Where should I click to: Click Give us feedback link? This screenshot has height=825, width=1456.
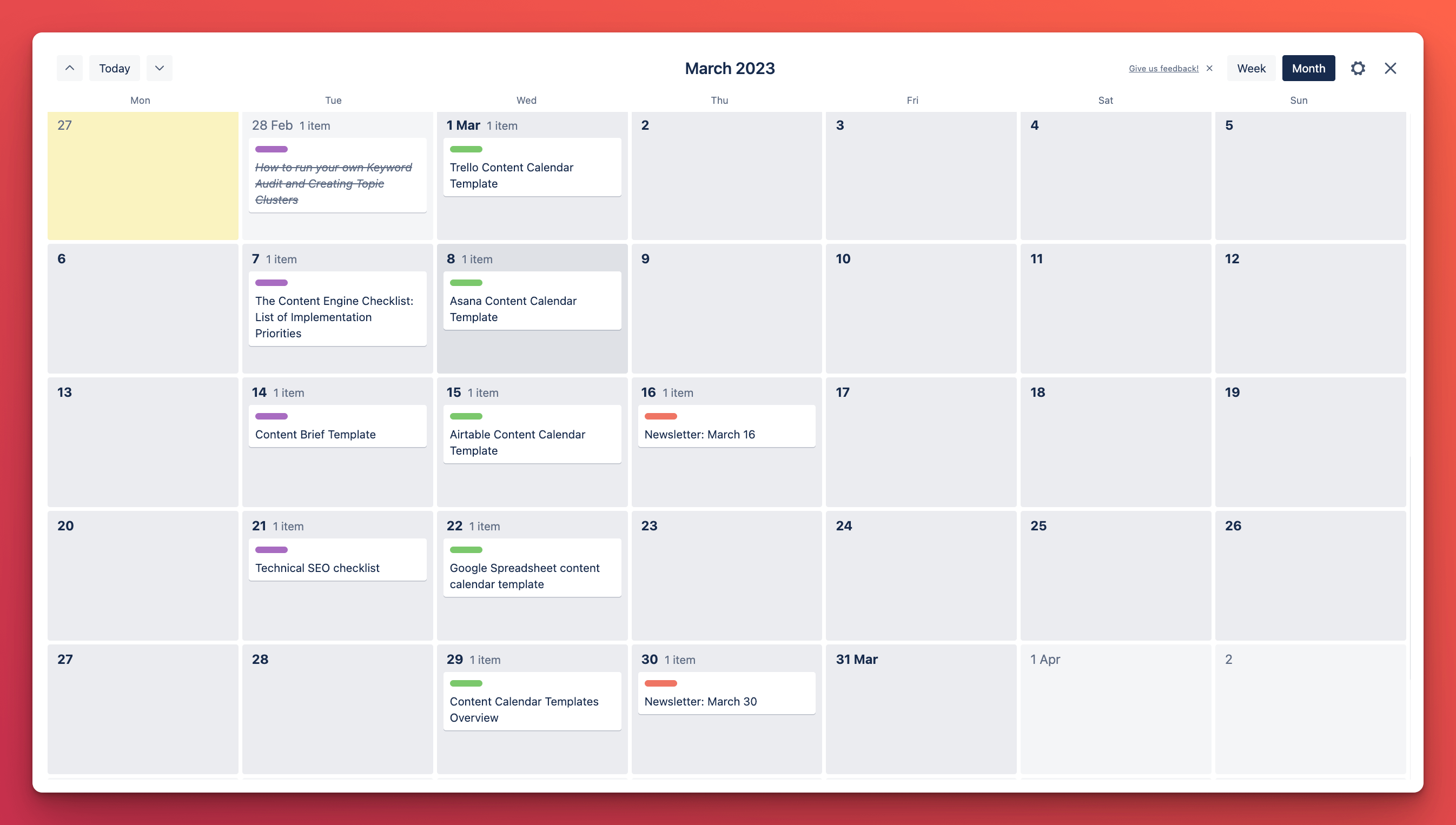click(x=1163, y=68)
